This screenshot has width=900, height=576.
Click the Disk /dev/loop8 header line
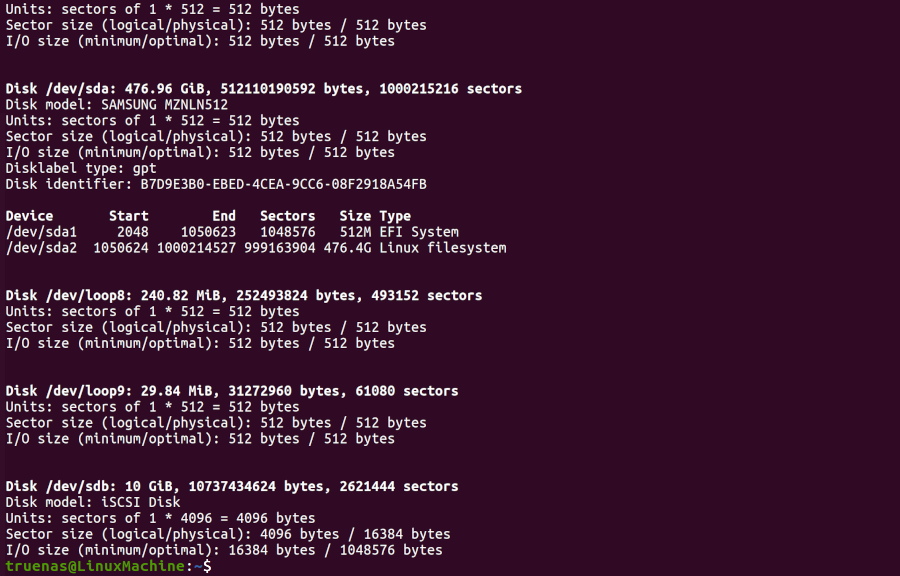pyautogui.click(x=244, y=296)
